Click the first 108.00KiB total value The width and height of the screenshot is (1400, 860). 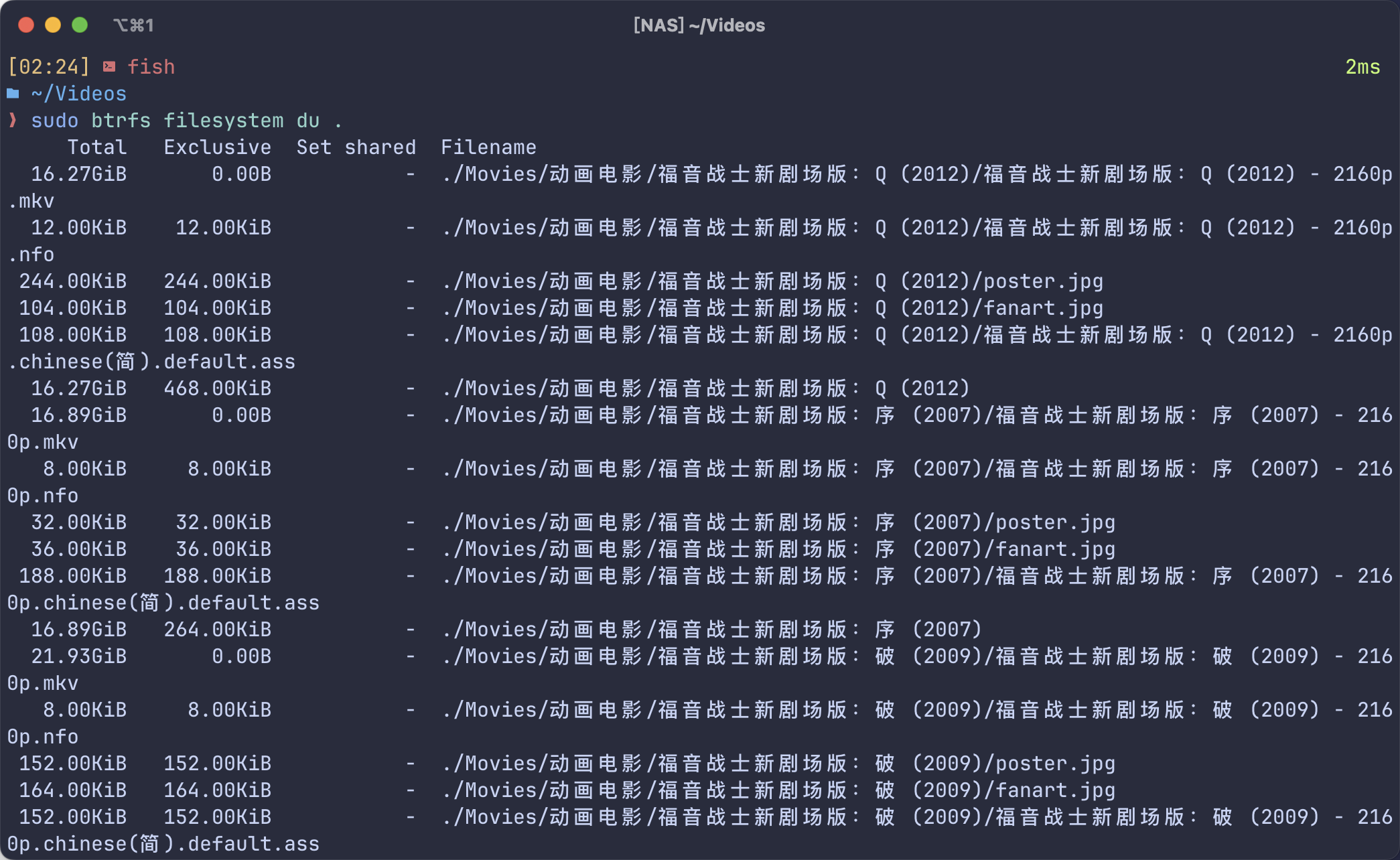point(72,334)
